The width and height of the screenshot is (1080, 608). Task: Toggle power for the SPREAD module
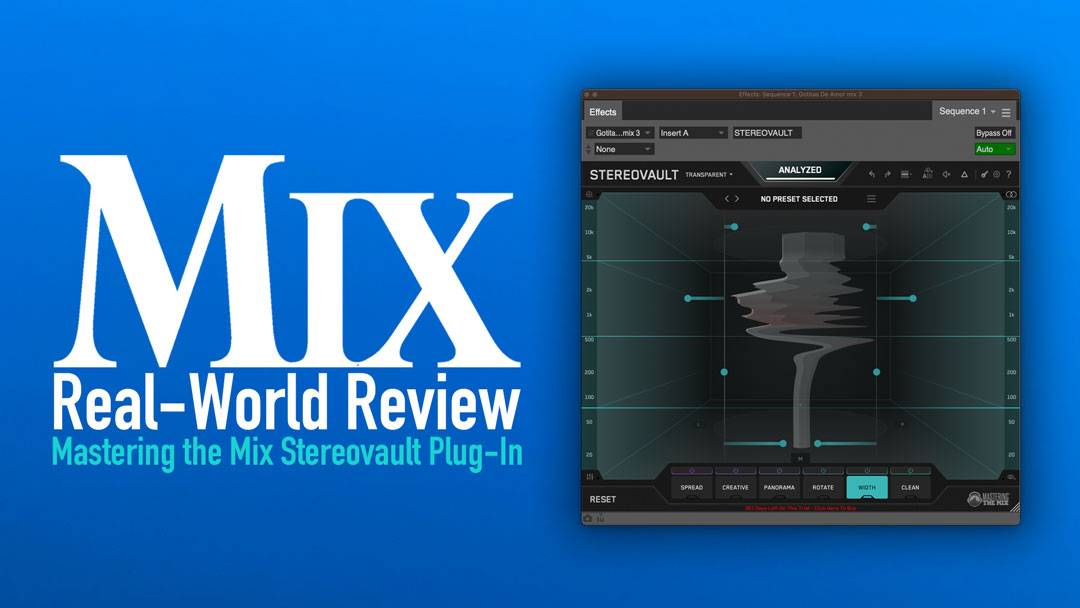click(x=692, y=471)
